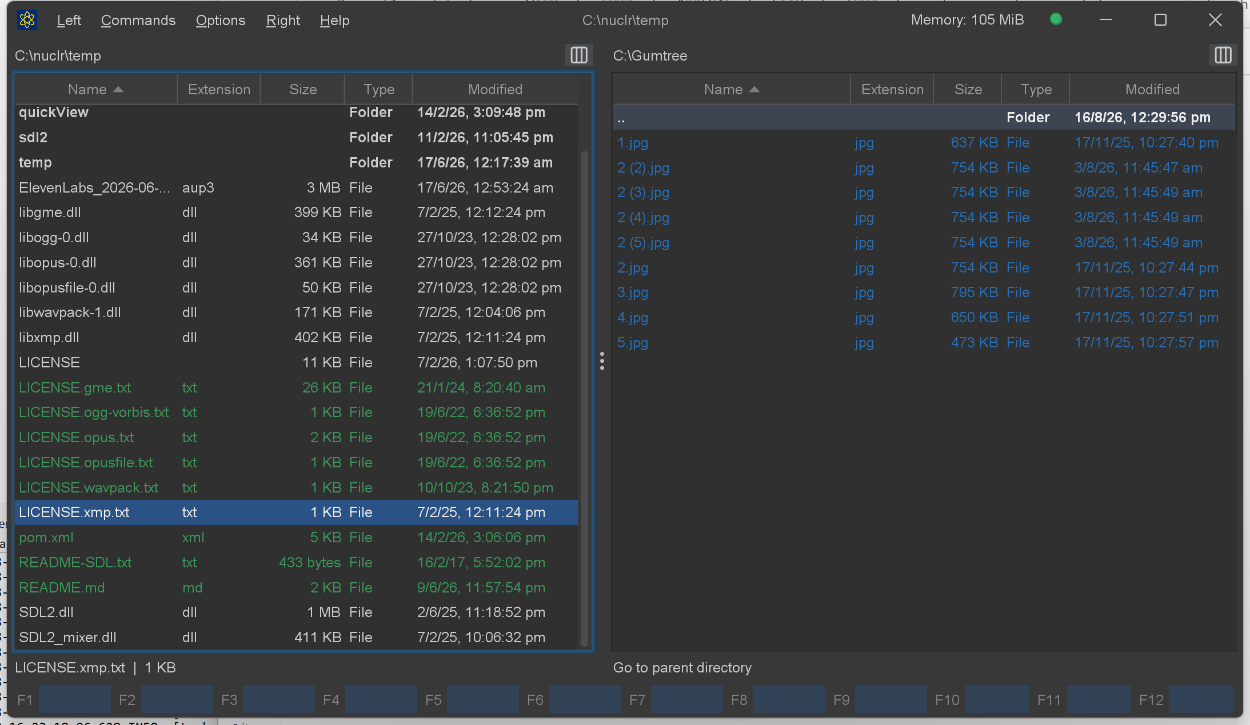This screenshot has width=1250, height=725.
Task: Select pom.xml file
Action: click(x=296, y=537)
